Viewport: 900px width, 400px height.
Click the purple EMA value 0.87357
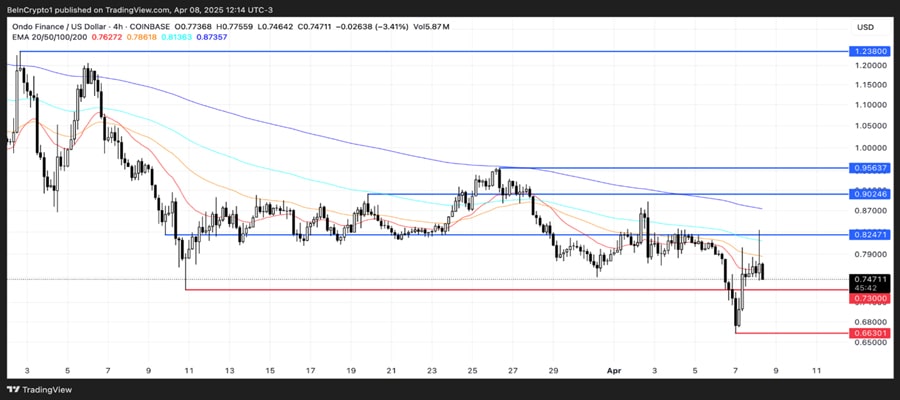(x=211, y=37)
